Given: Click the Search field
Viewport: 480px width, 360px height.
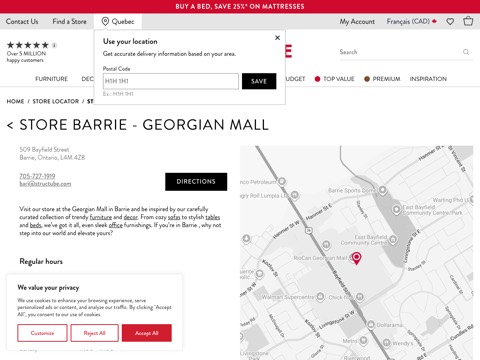Looking at the screenshot, I should click(400, 52).
